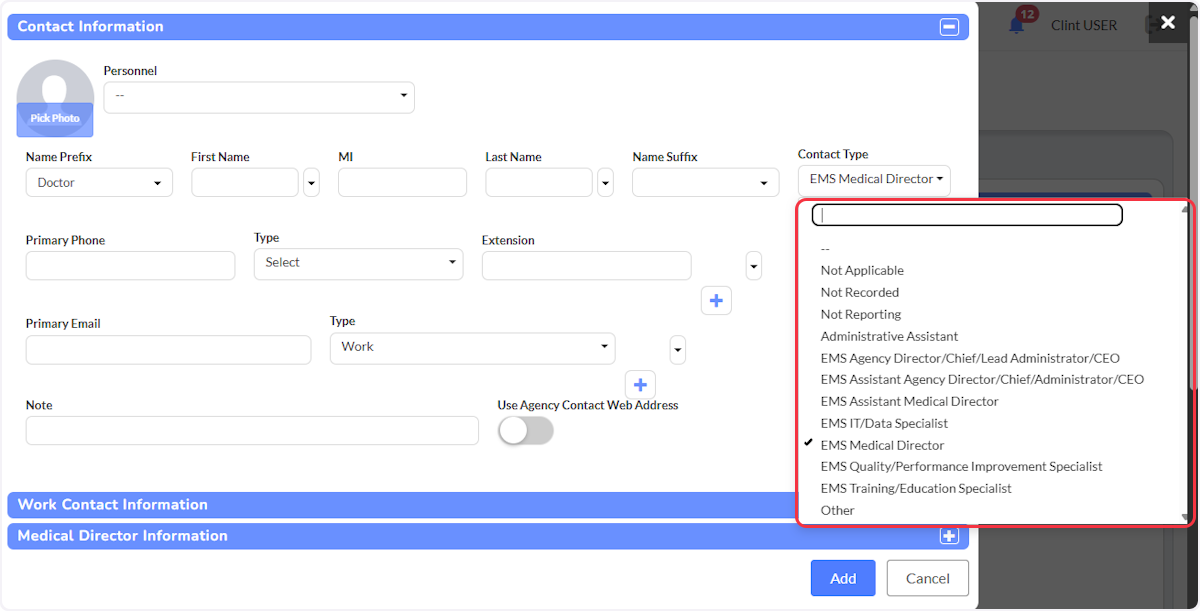Viewport: 1200px width, 611px height.
Task: Click the Last Name input field
Action: (x=539, y=182)
